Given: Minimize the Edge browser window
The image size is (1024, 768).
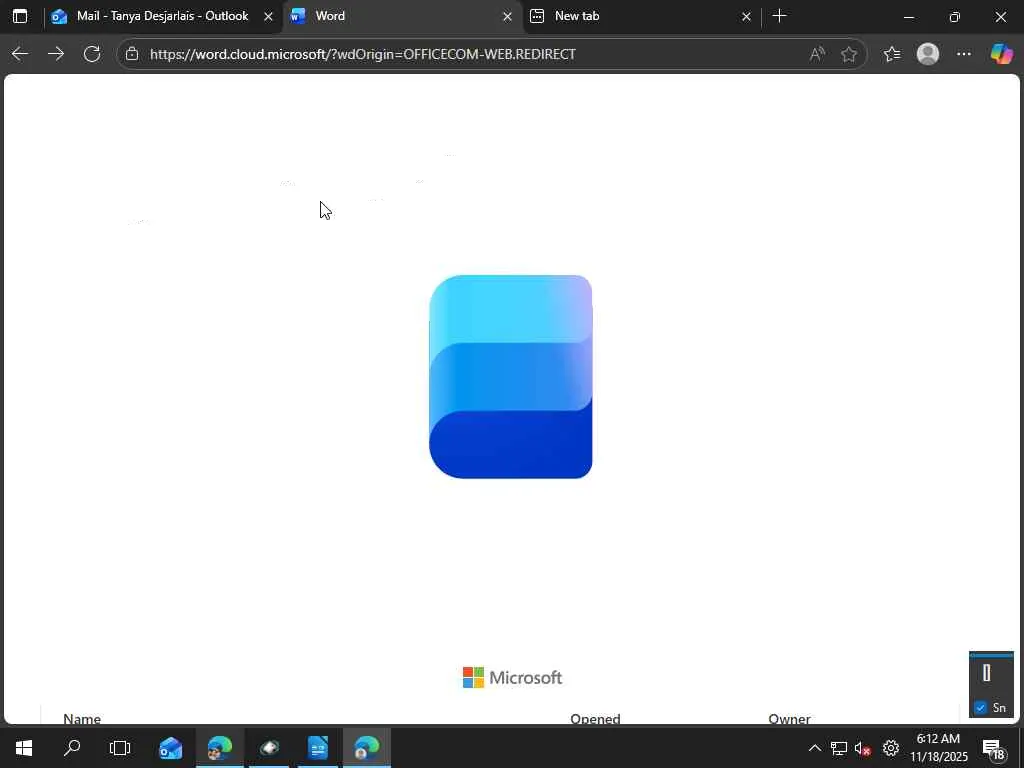Looking at the screenshot, I should [x=908, y=17].
